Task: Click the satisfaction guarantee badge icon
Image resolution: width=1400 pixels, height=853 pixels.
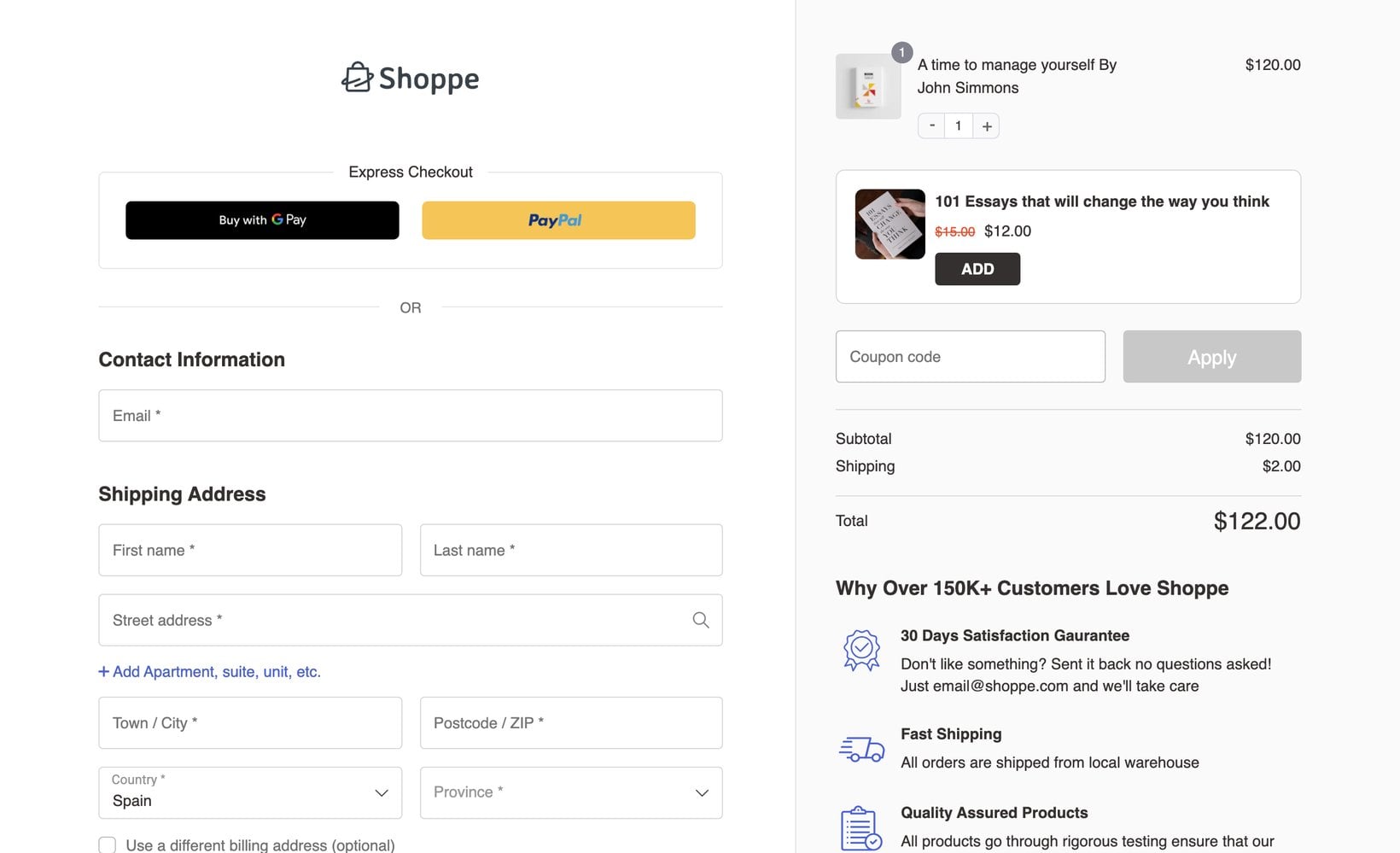Action: (x=861, y=651)
